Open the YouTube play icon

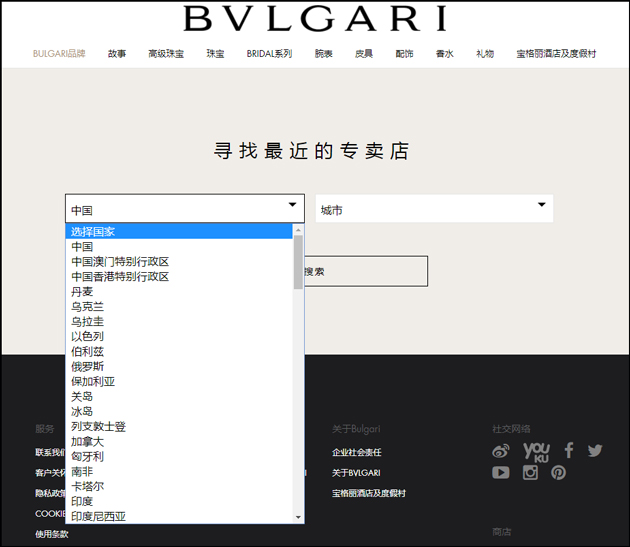tap(501, 472)
